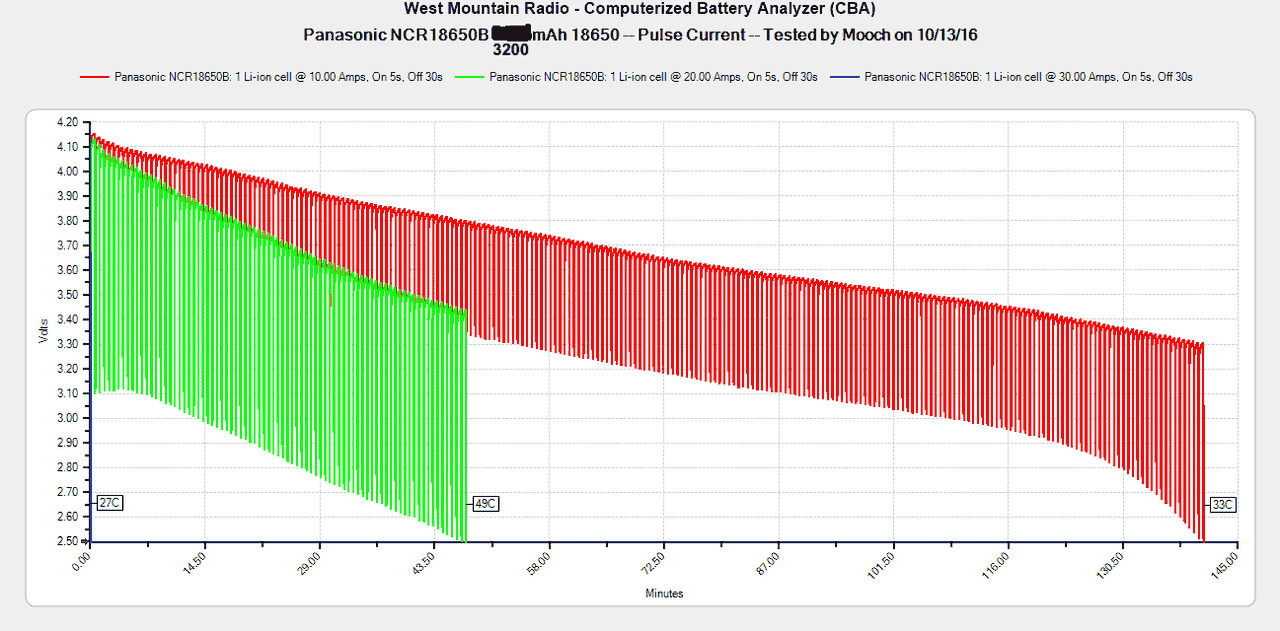The height and width of the screenshot is (631, 1280).
Task: Click the Panasonic NCR18650B Pulse Current subtitle
Action: coord(640,35)
